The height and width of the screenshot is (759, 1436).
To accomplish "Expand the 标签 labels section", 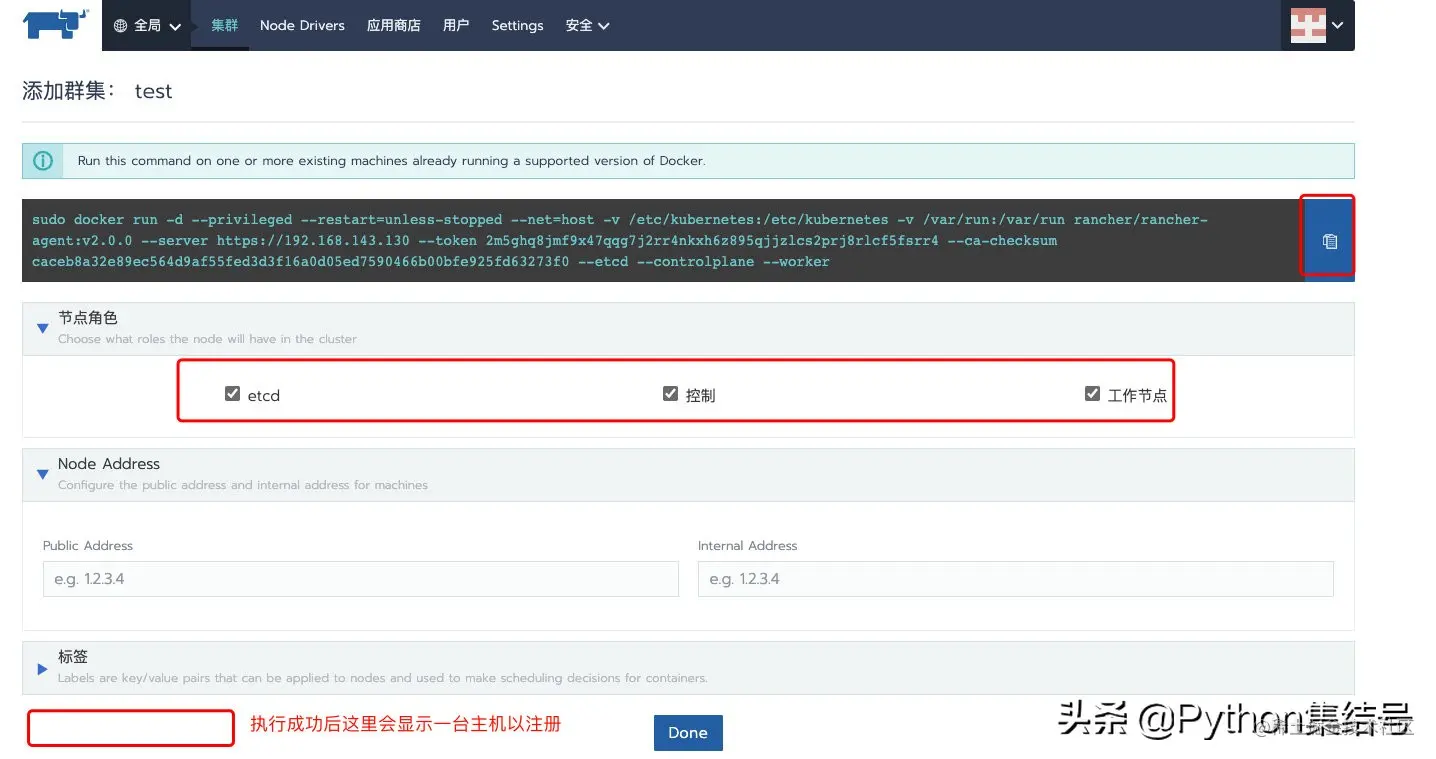I will 41,669.
